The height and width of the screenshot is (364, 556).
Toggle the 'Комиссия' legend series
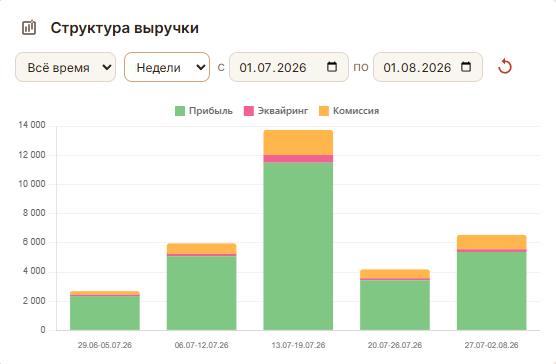[x=349, y=111]
